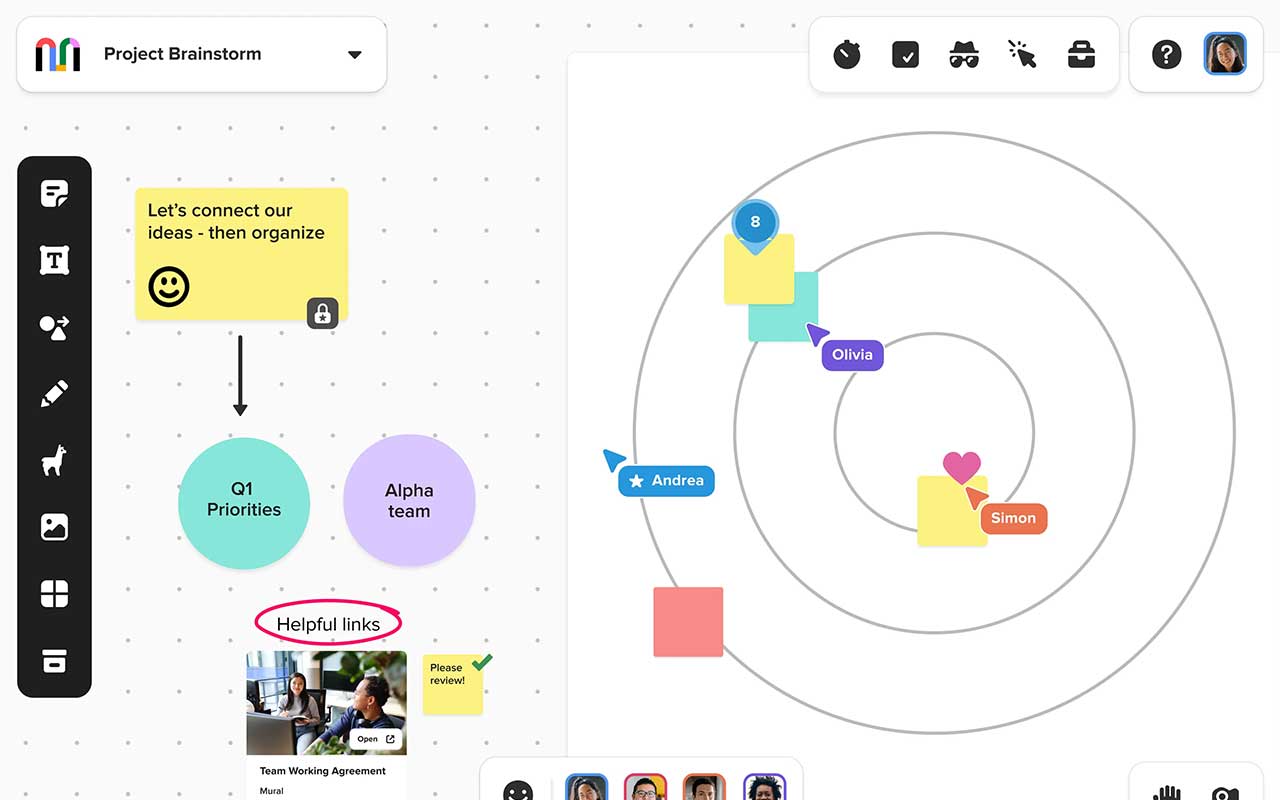Select Andrea's collaborator name tag
Viewport: 1280px width, 800px height.
click(666, 481)
